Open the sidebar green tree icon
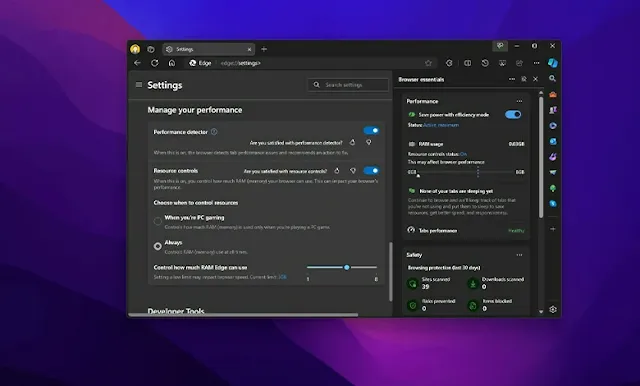Screen dimensions: 640x386 click(x=553, y=188)
